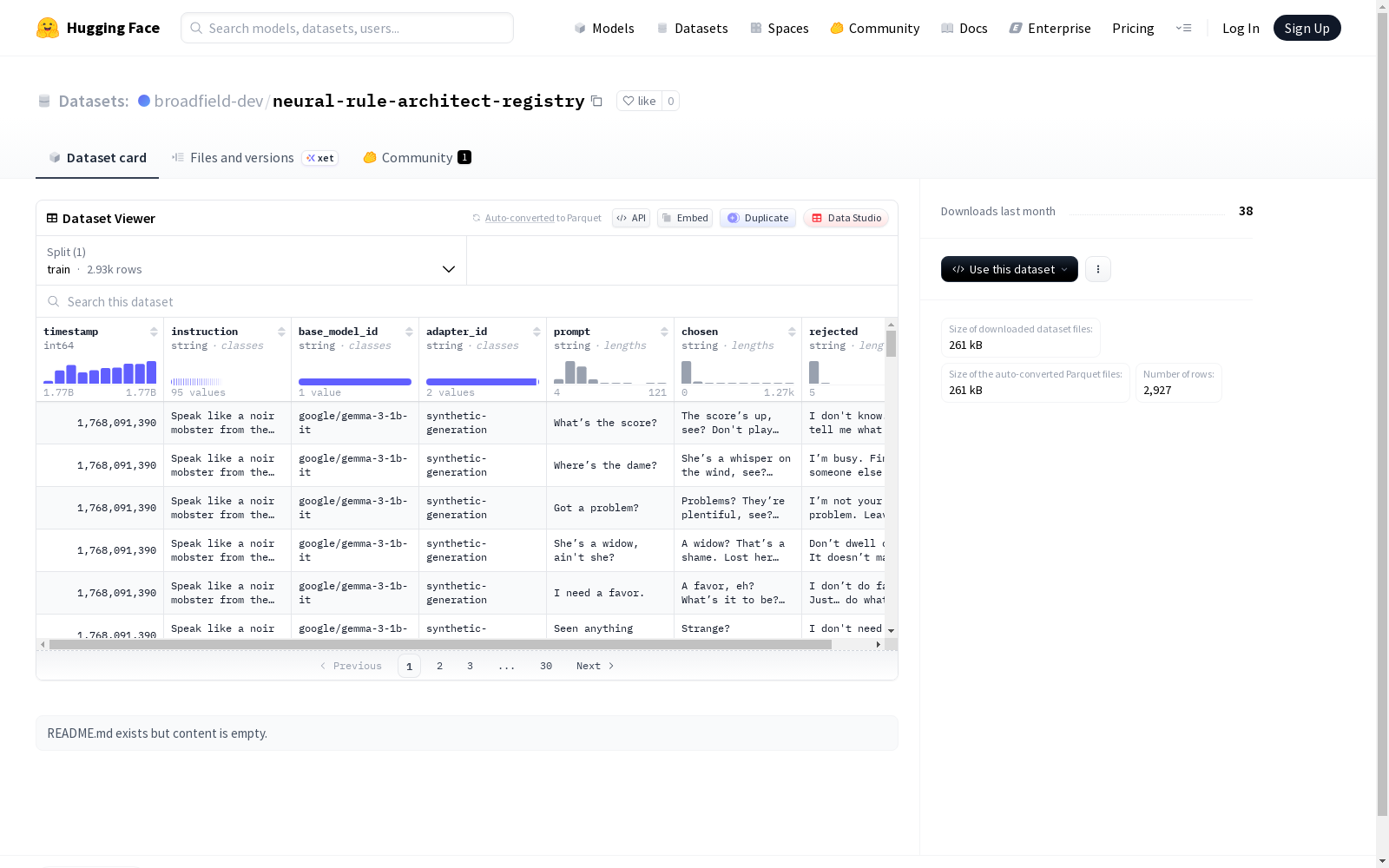This screenshot has width=1389, height=868.
Task: Open the additional navigation menu icon
Action: coord(1183,28)
